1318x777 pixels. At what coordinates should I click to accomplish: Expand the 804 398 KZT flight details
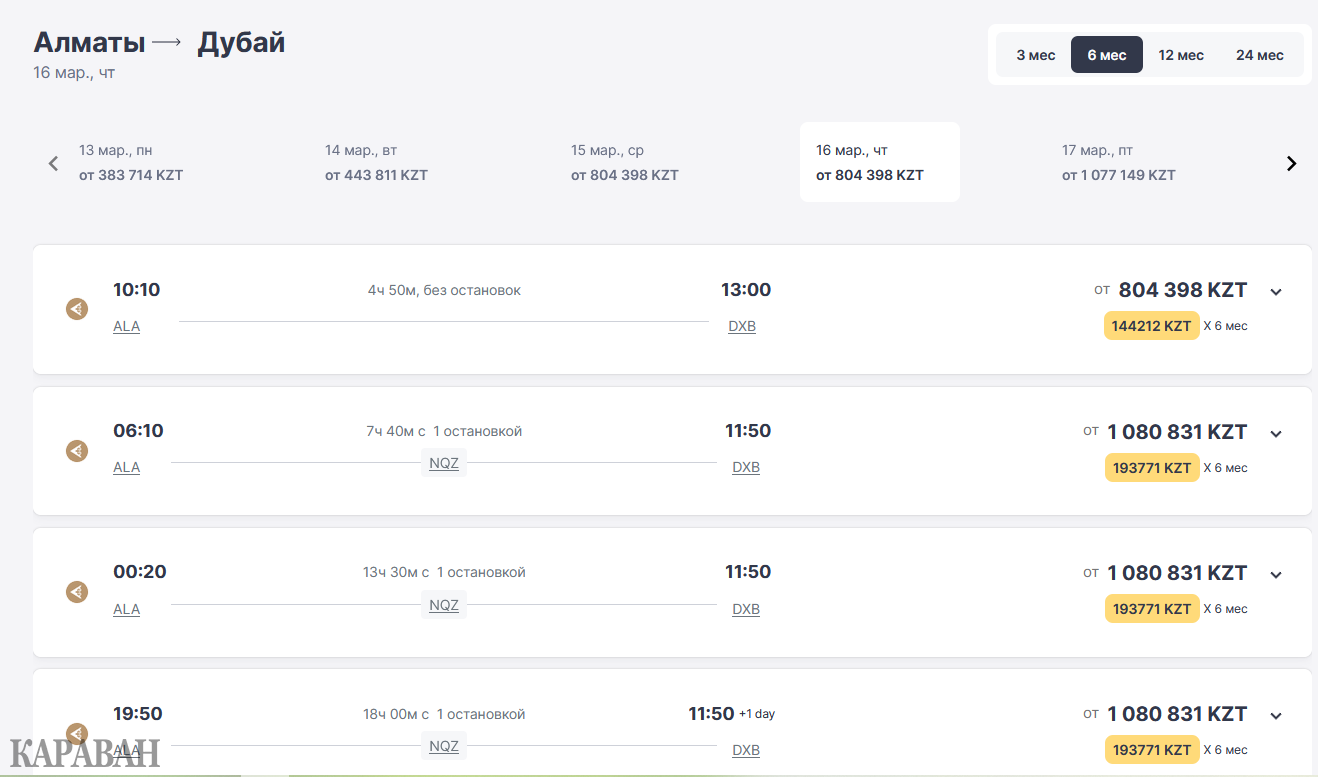click(x=1275, y=292)
